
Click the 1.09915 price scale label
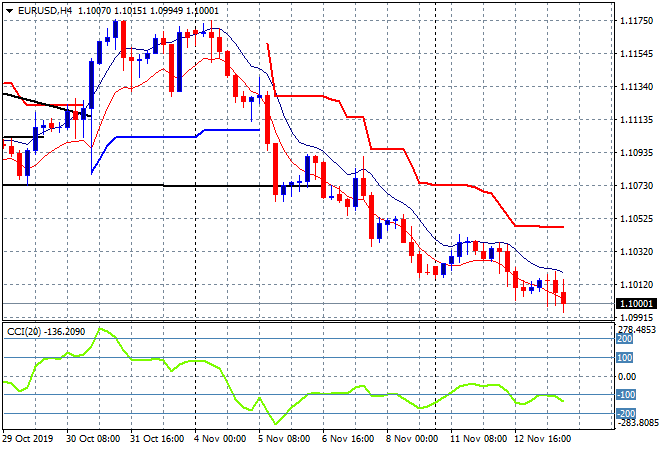(637, 317)
